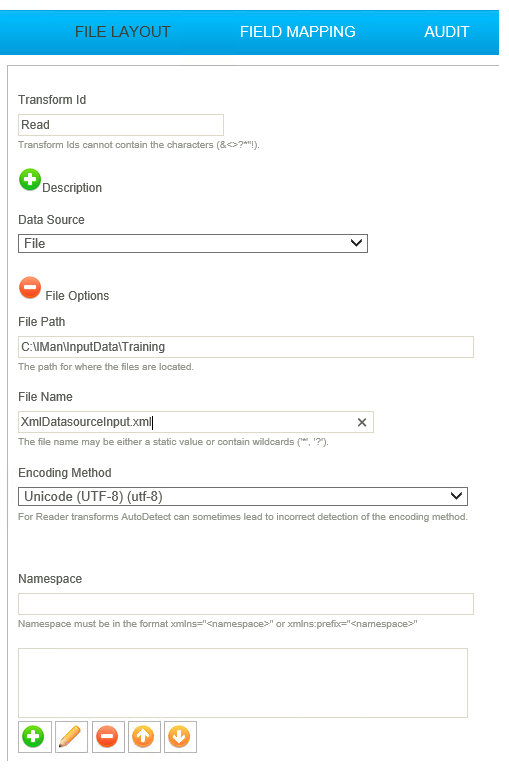
Task: Remove the selected namespace with the bottom red minus button
Action: pyautogui.click(x=108, y=737)
